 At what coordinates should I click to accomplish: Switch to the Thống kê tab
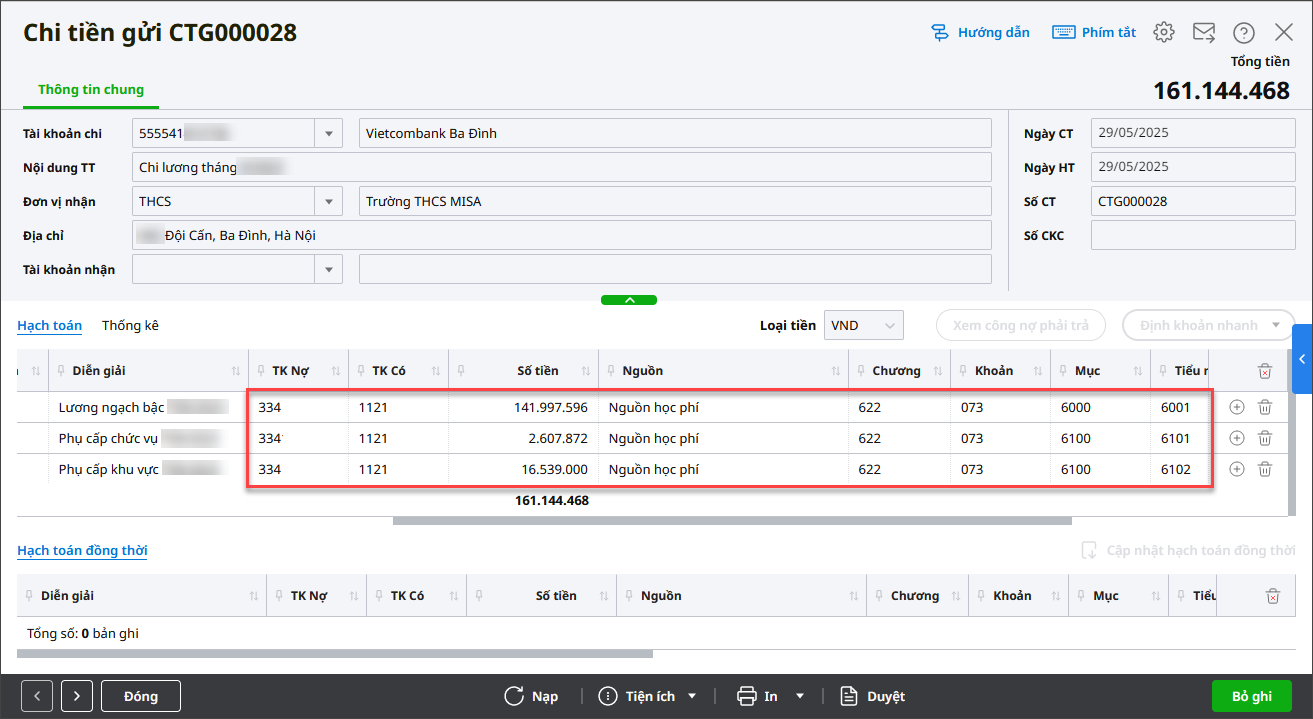point(130,325)
